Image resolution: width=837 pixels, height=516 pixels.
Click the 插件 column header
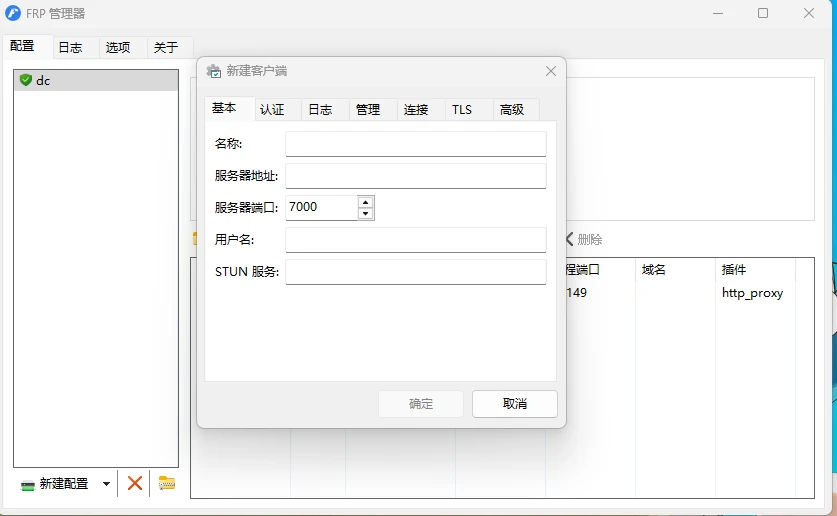tap(755, 269)
